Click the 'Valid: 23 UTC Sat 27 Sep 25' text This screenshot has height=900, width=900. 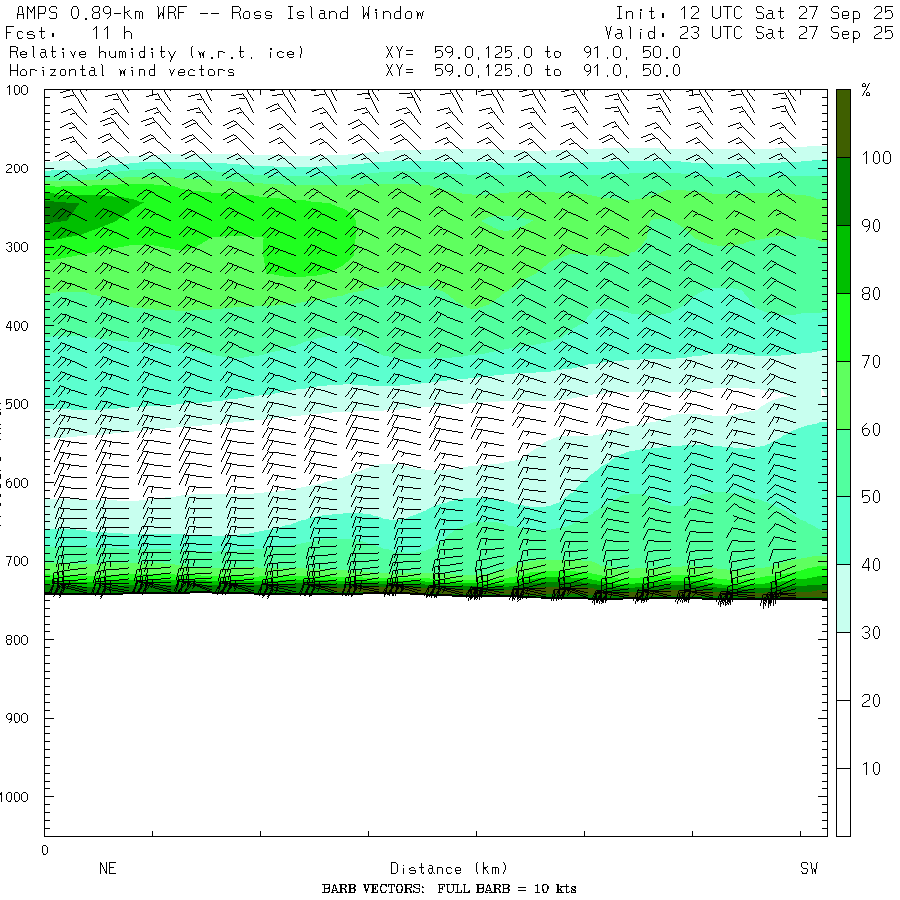tap(749, 33)
